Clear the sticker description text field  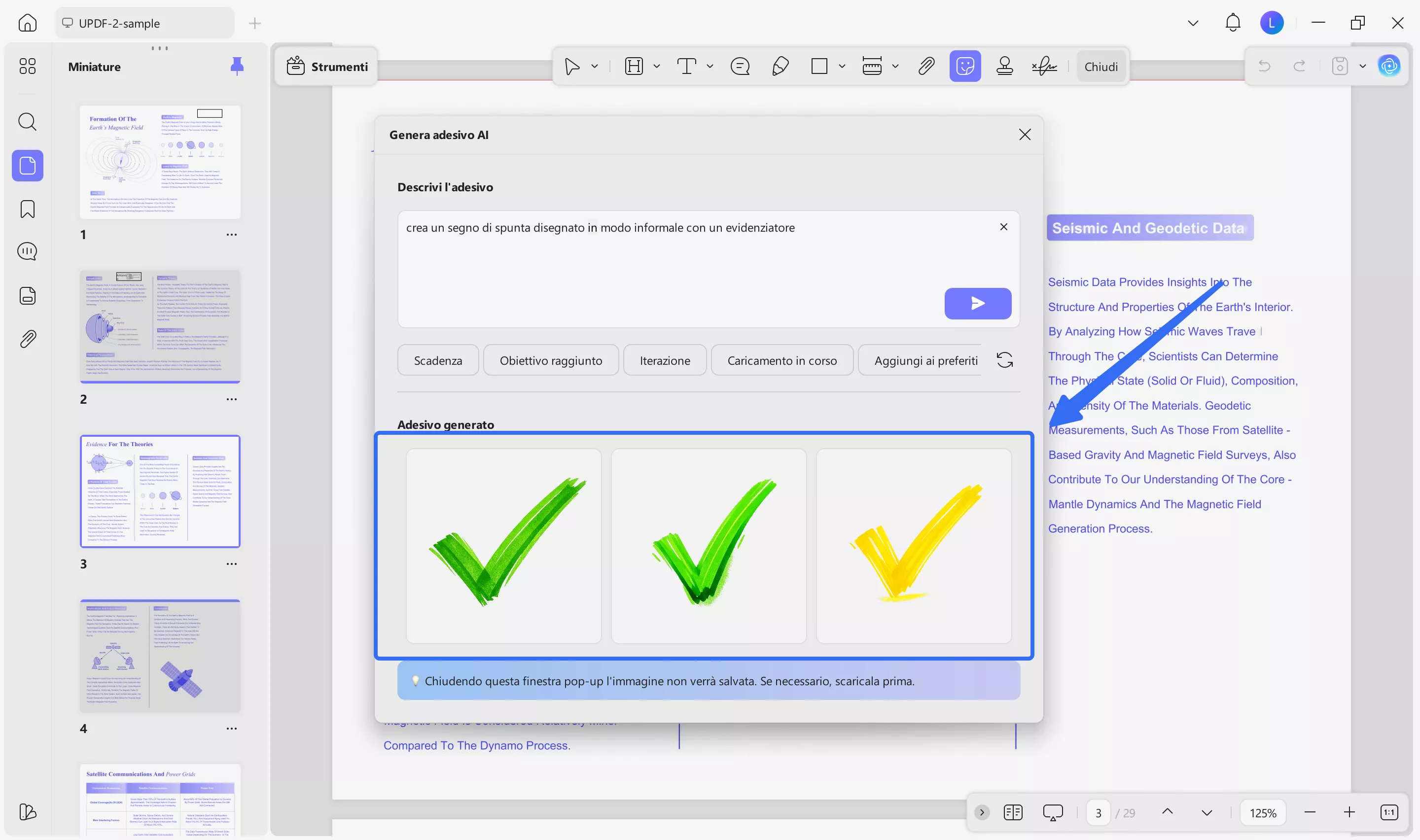(1003, 227)
